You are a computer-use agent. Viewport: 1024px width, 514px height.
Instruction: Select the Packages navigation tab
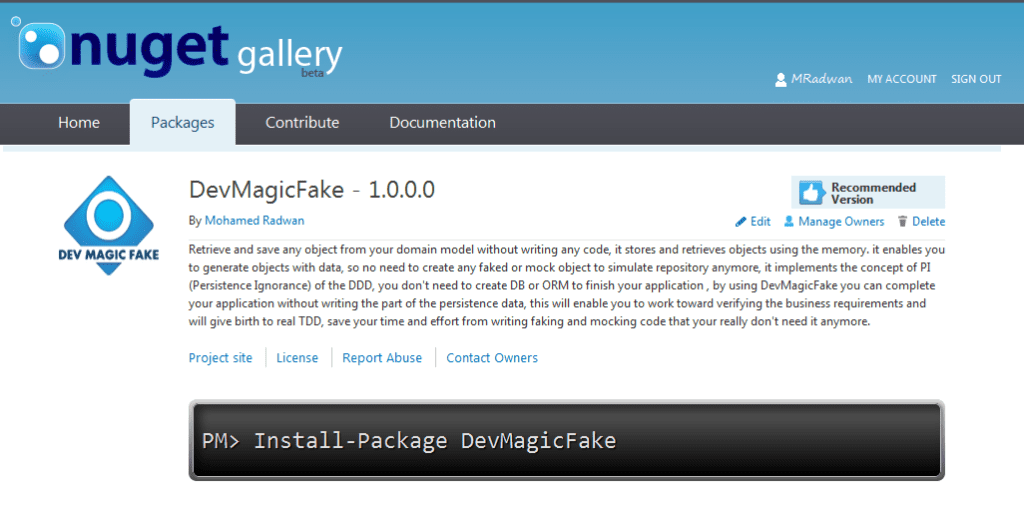tap(182, 123)
